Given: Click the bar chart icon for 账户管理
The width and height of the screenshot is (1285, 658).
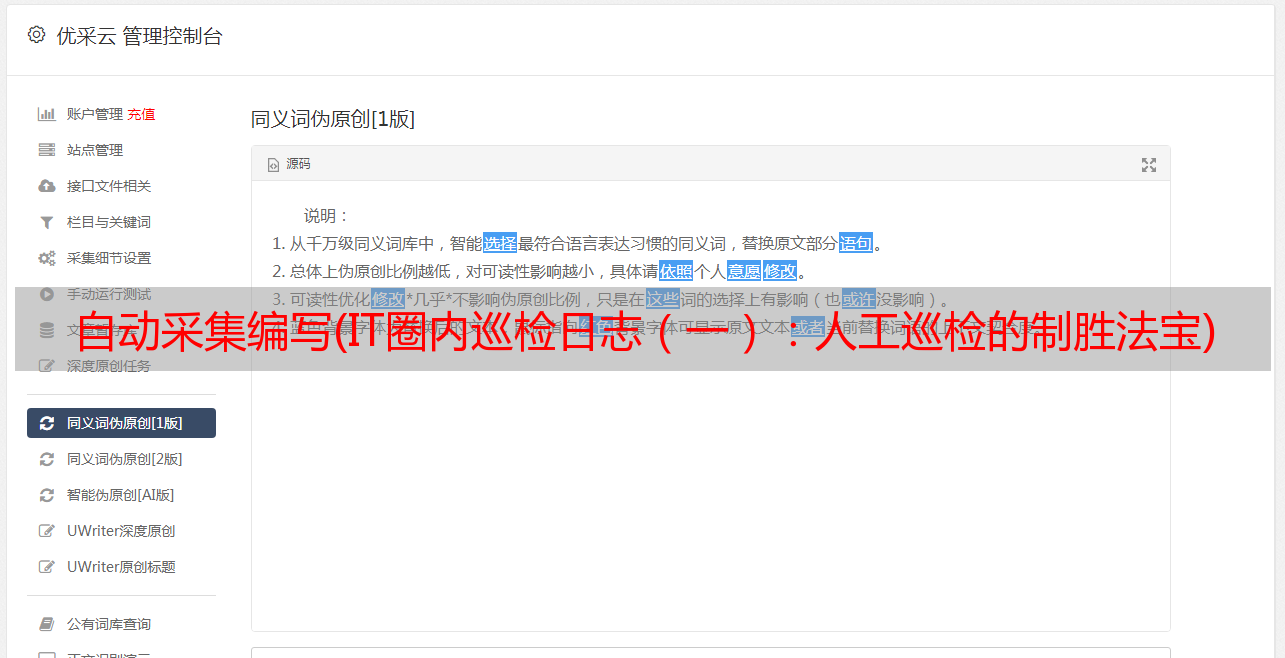Looking at the screenshot, I should tap(46, 114).
